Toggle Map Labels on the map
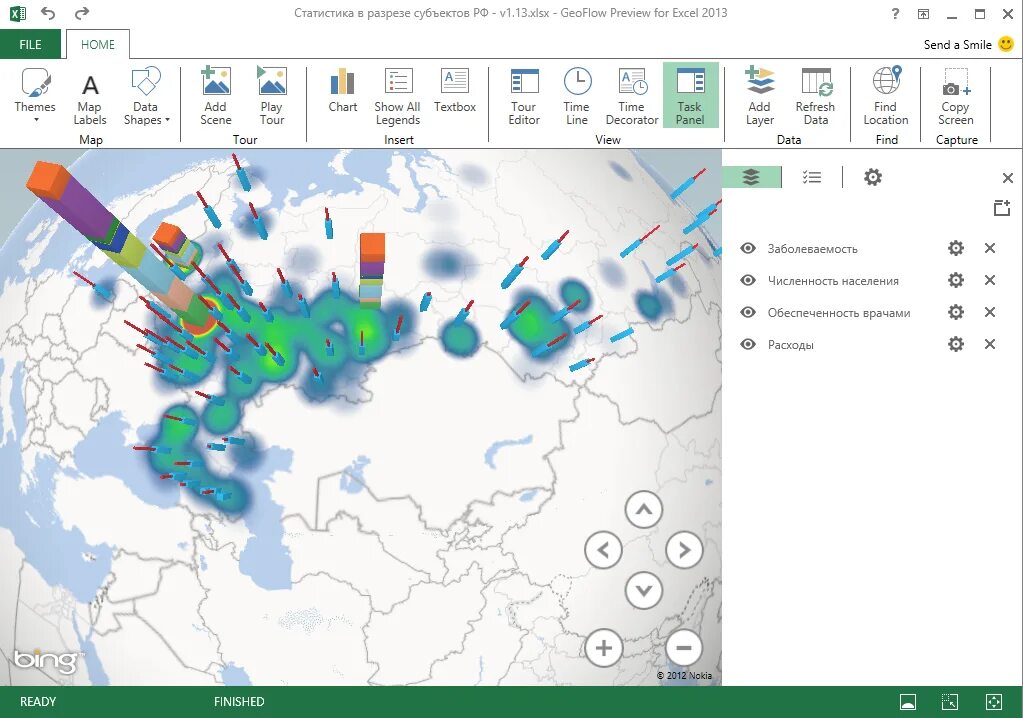 click(90, 98)
